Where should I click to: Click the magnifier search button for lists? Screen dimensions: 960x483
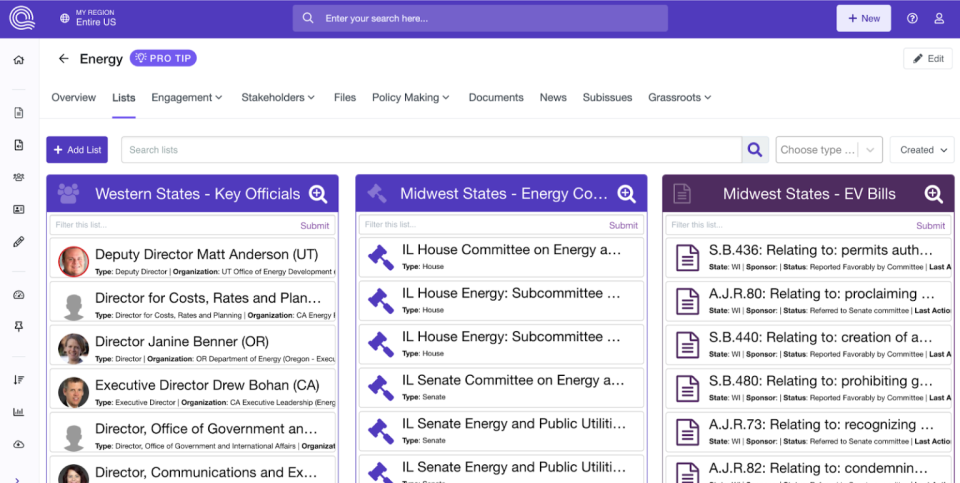click(755, 150)
